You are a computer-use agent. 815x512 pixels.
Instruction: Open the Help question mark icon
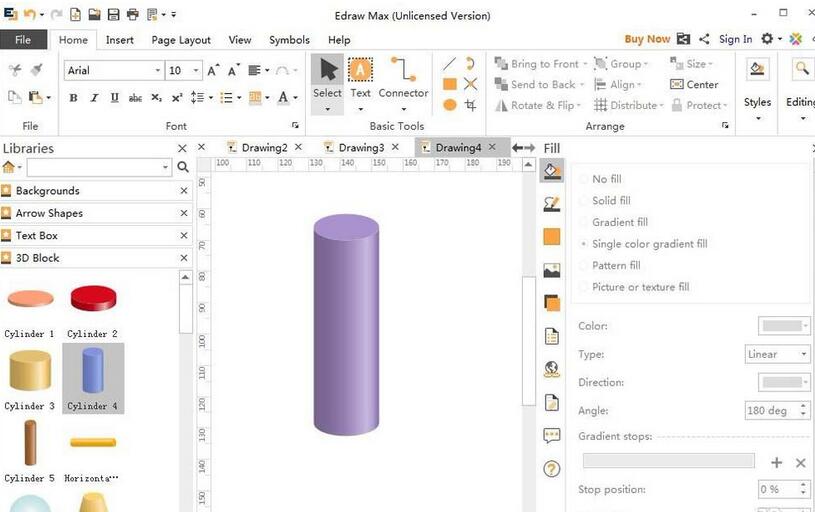[x=551, y=469]
